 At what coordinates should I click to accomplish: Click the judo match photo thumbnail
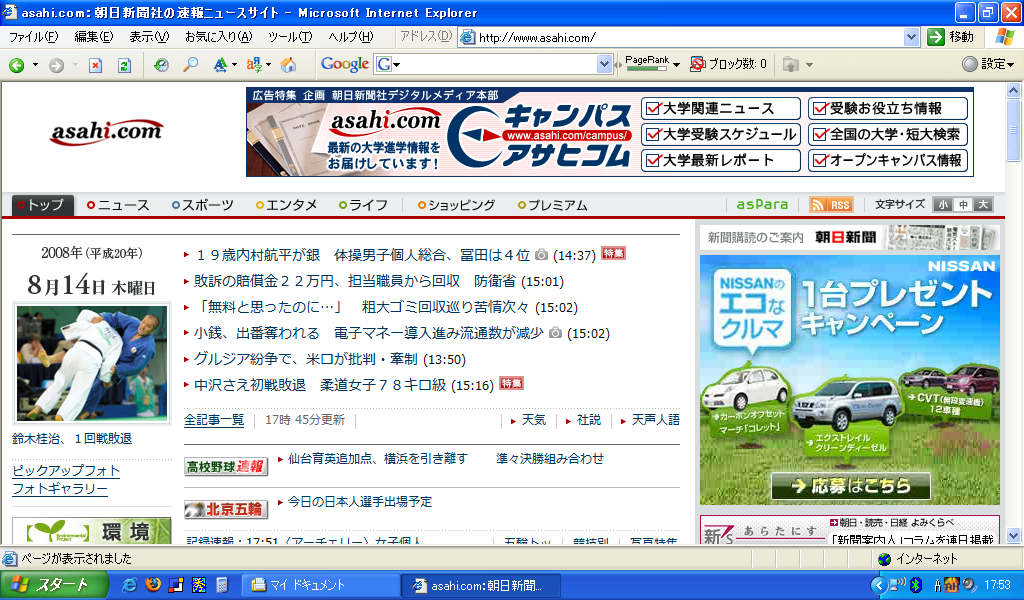tap(91, 363)
